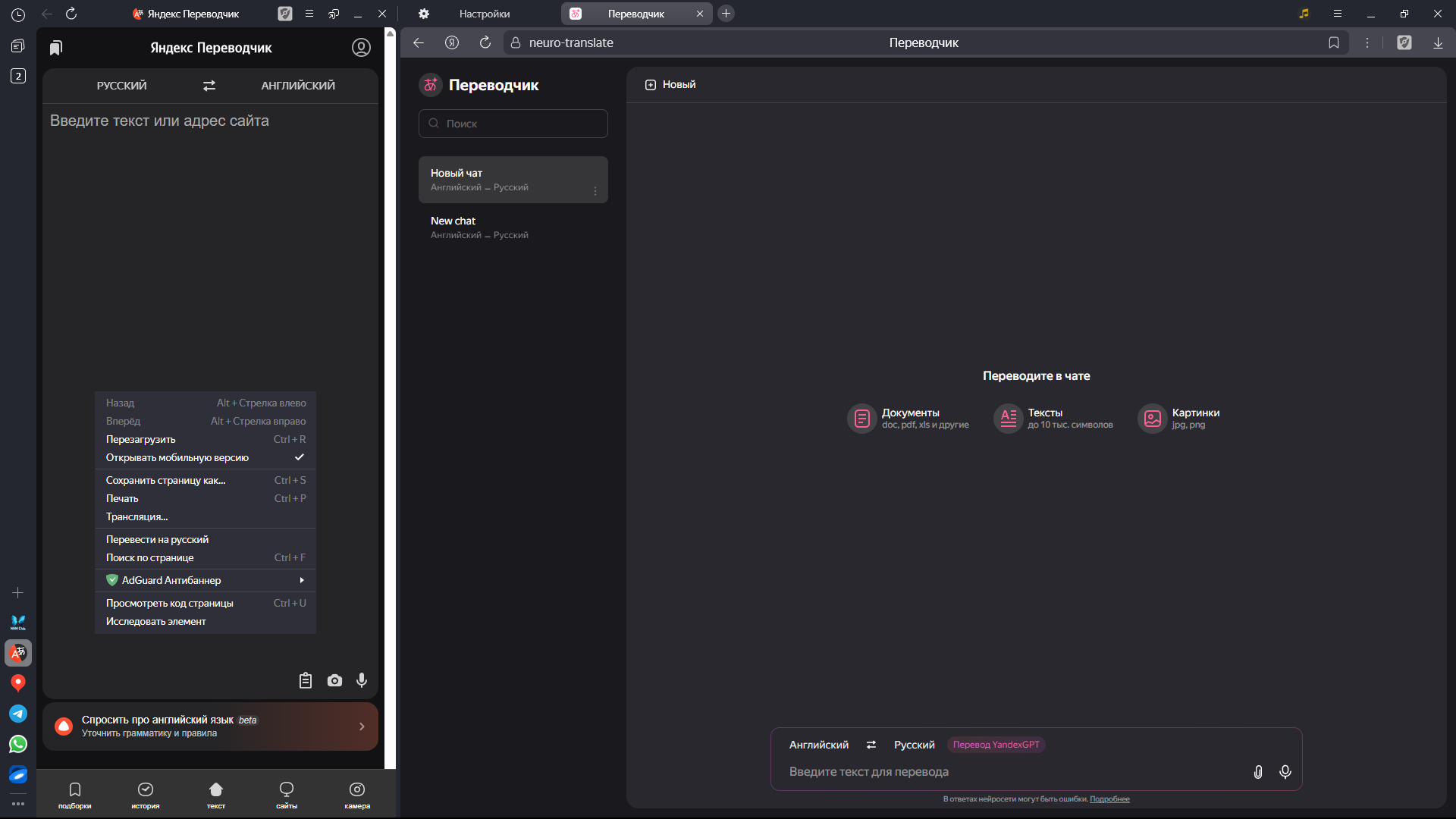Start voice input in side panel
The image size is (1456, 819).
[362, 680]
